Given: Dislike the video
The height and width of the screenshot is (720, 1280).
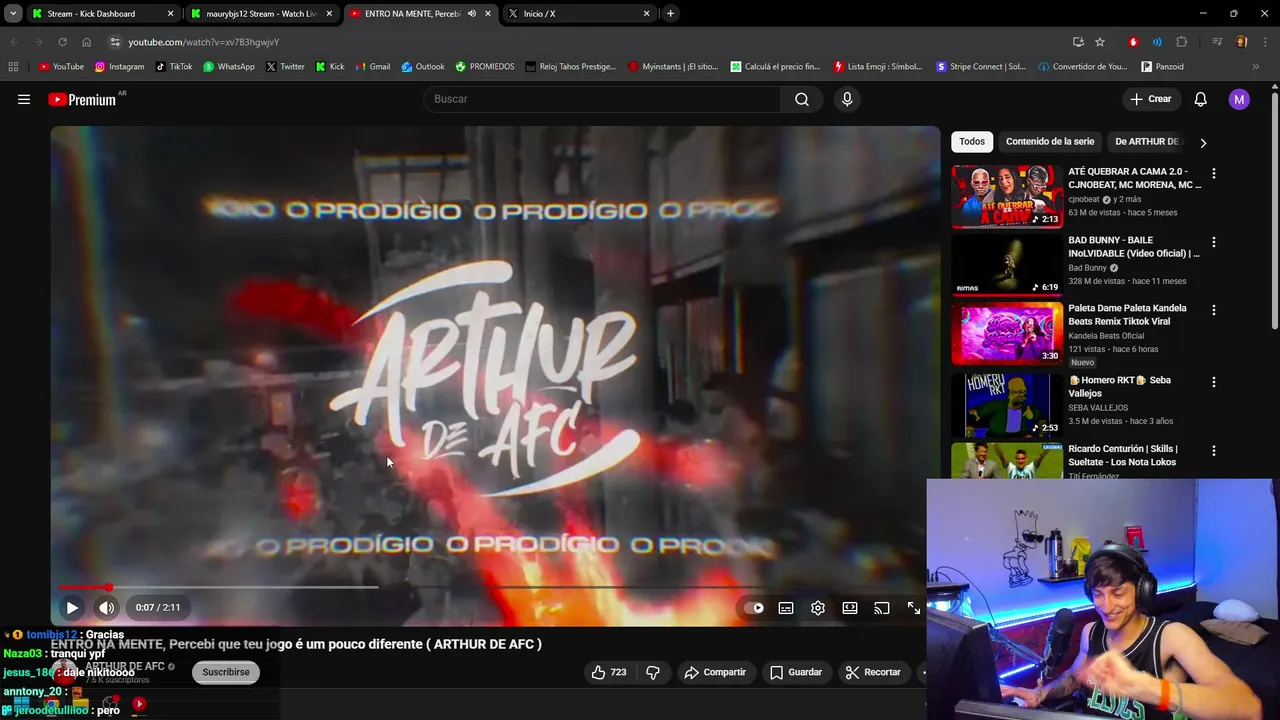Looking at the screenshot, I should pyautogui.click(x=653, y=672).
